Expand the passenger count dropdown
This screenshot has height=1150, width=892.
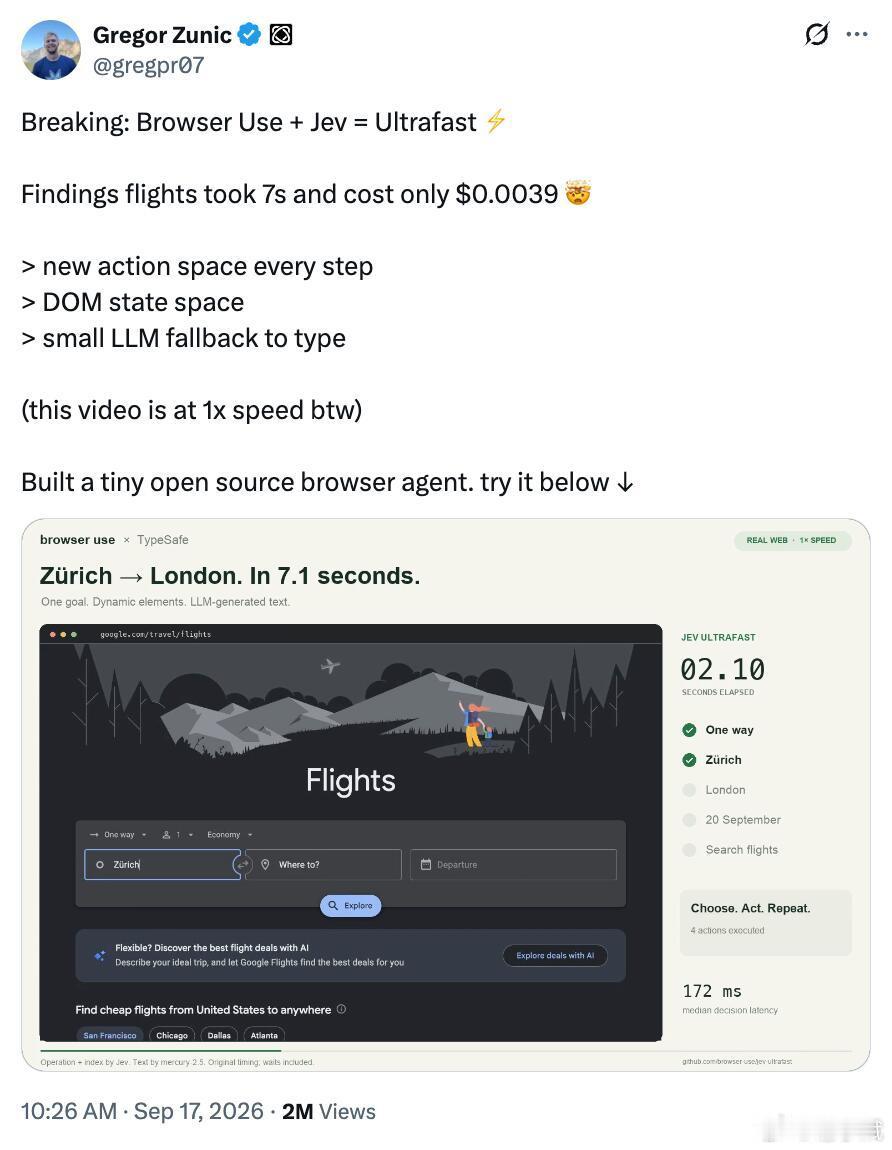click(x=178, y=835)
